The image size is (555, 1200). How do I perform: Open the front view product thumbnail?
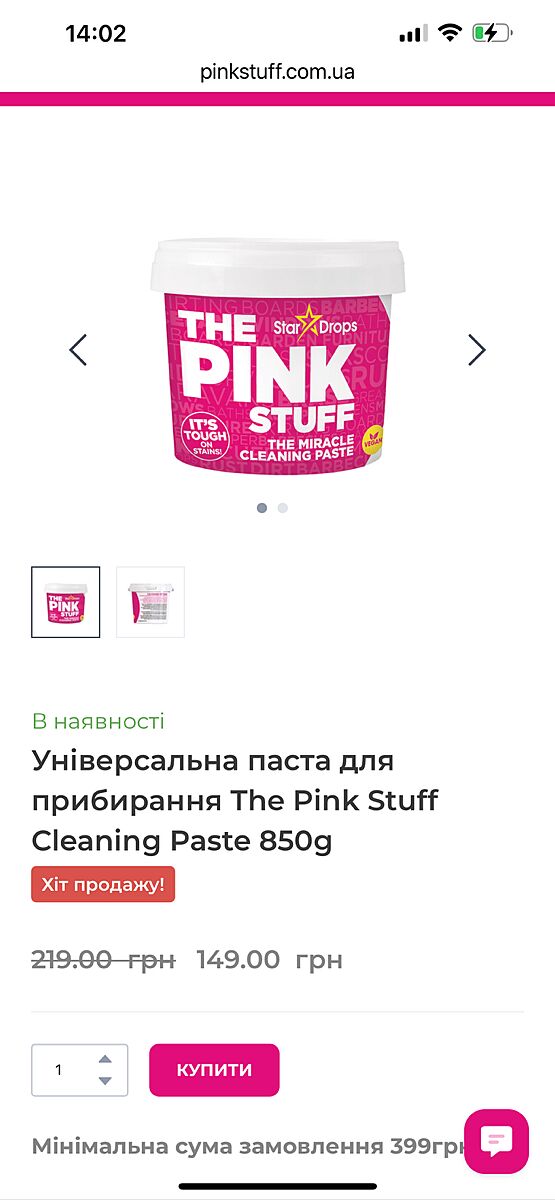pos(66,602)
